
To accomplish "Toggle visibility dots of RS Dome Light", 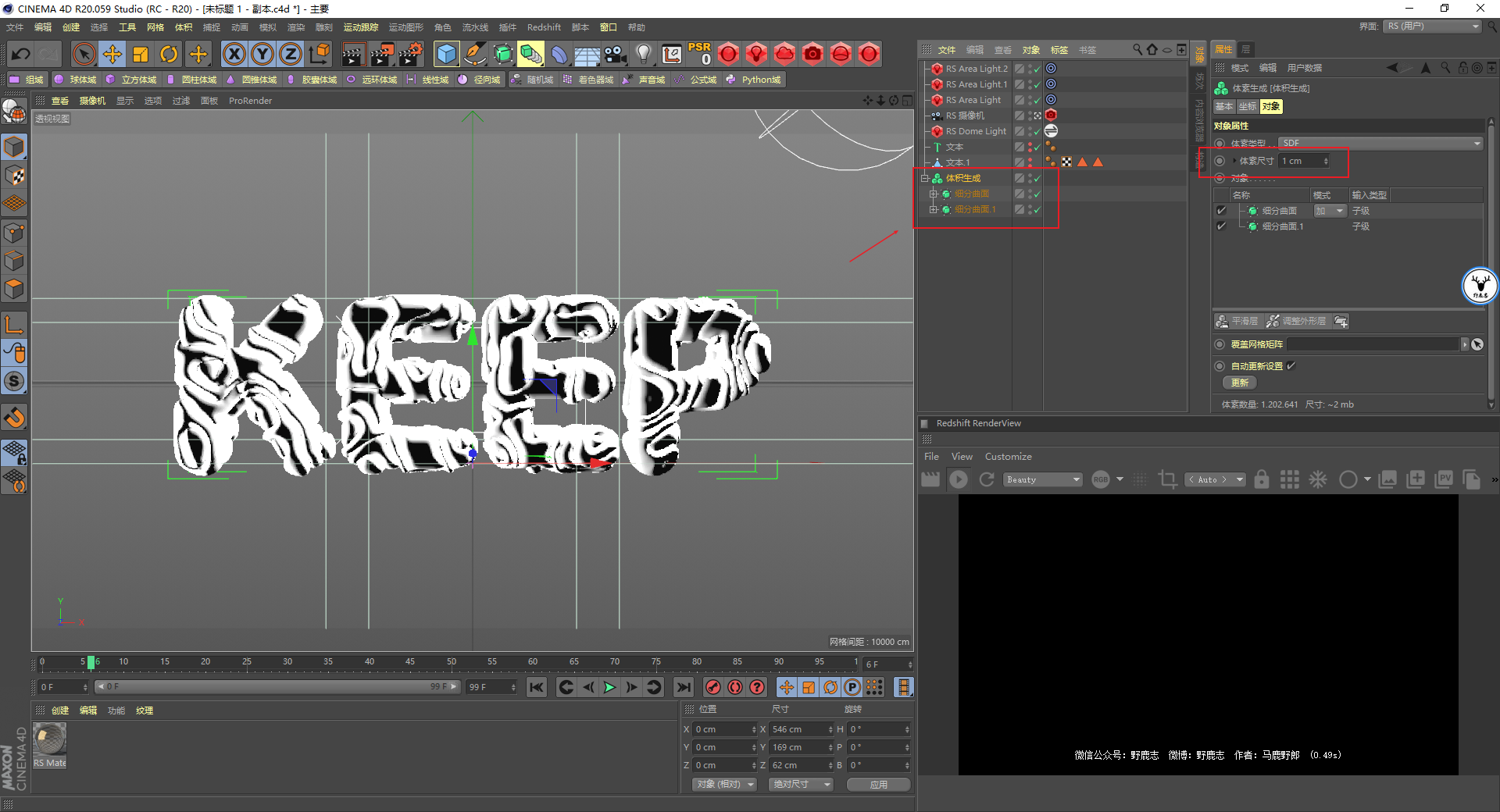I will pyautogui.click(x=1030, y=131).
